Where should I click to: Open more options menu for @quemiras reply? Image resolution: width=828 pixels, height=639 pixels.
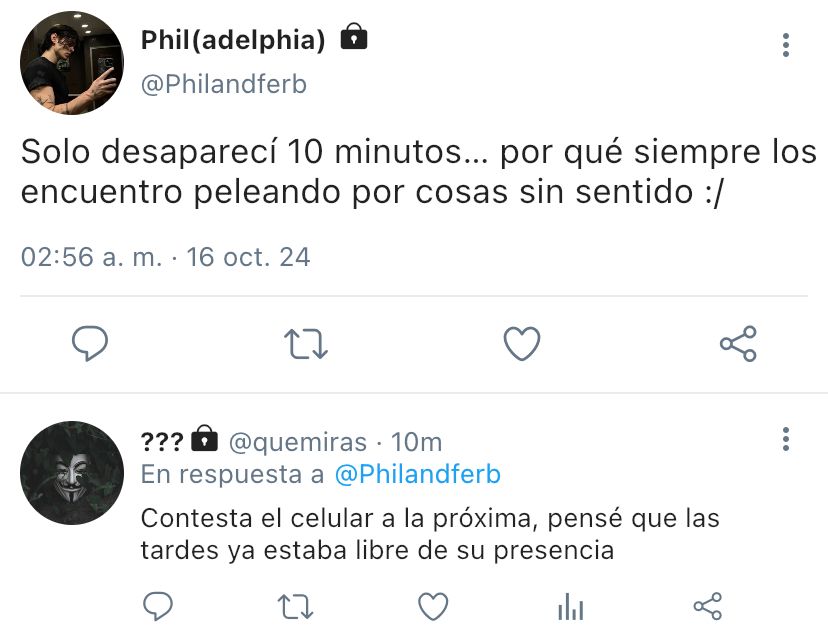(x=786, y=439)
